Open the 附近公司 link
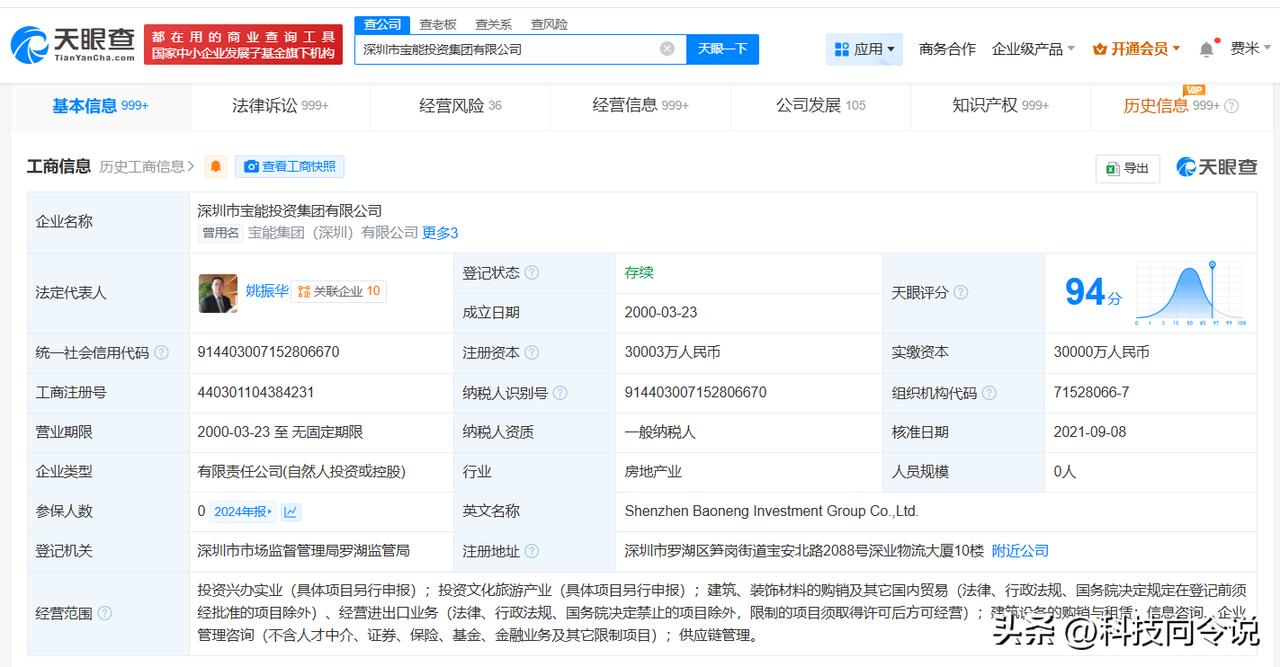The width and height of the screenshot is (1280, 667). (1020, 551)
